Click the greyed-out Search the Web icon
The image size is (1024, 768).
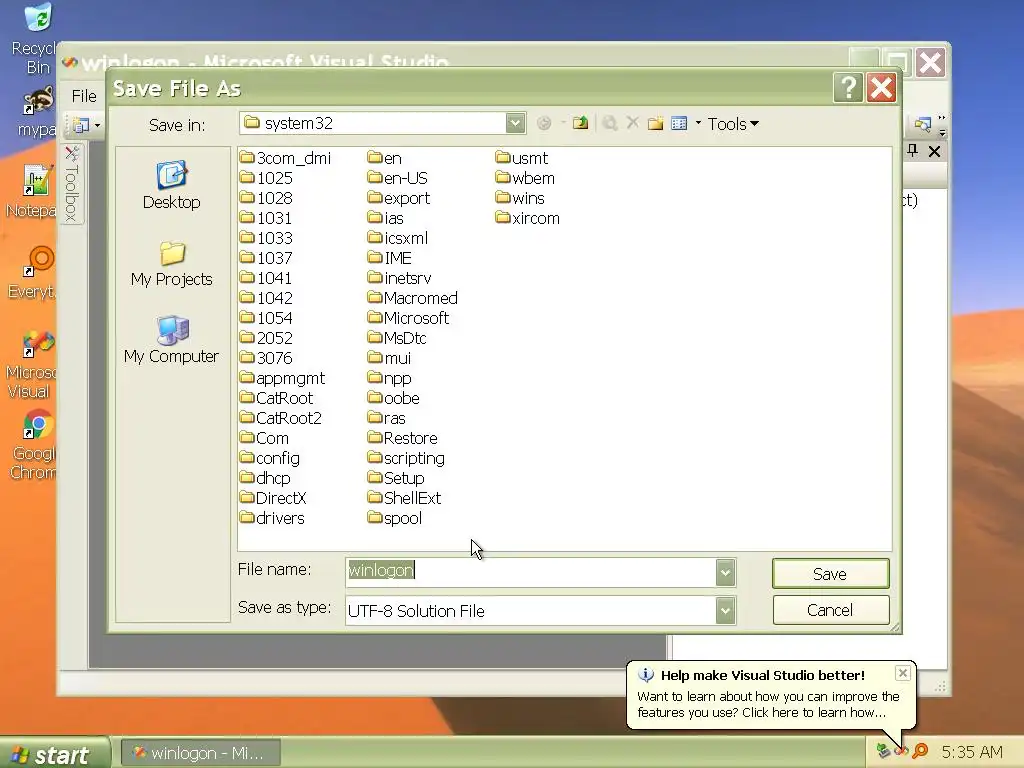point(610,123)
